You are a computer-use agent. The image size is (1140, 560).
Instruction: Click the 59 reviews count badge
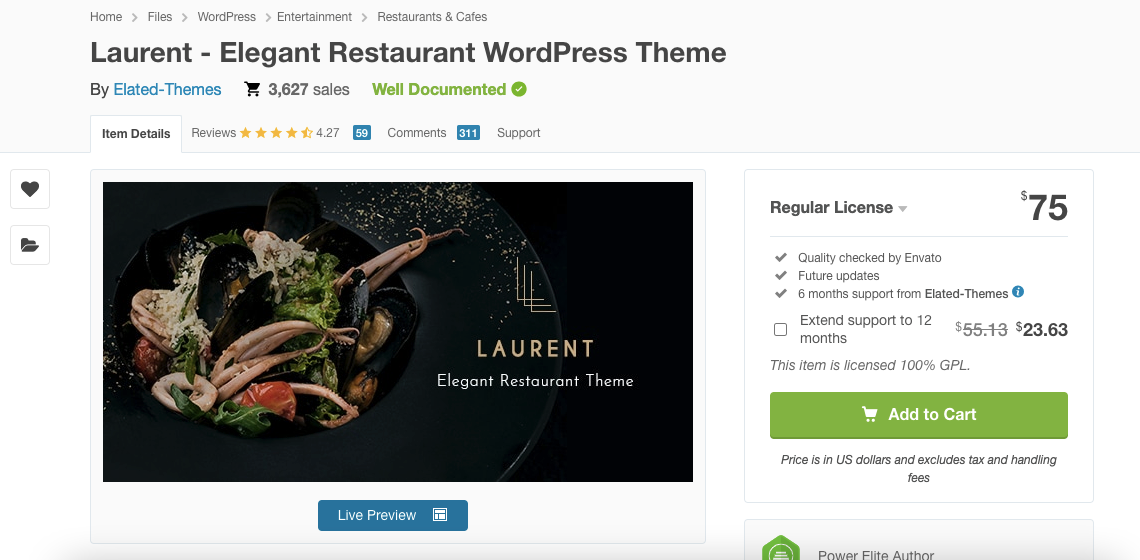(x=361, y=133)
